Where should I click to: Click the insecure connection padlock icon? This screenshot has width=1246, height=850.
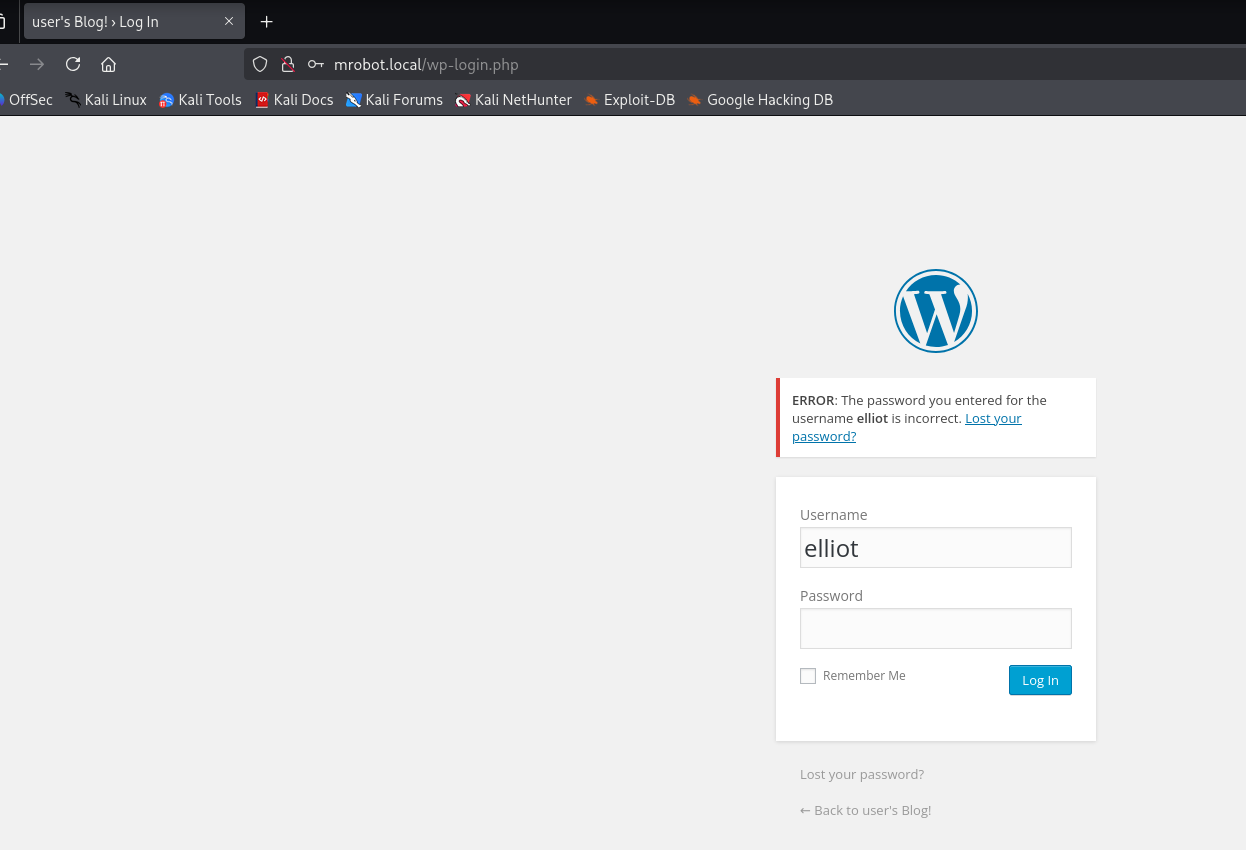288,65
